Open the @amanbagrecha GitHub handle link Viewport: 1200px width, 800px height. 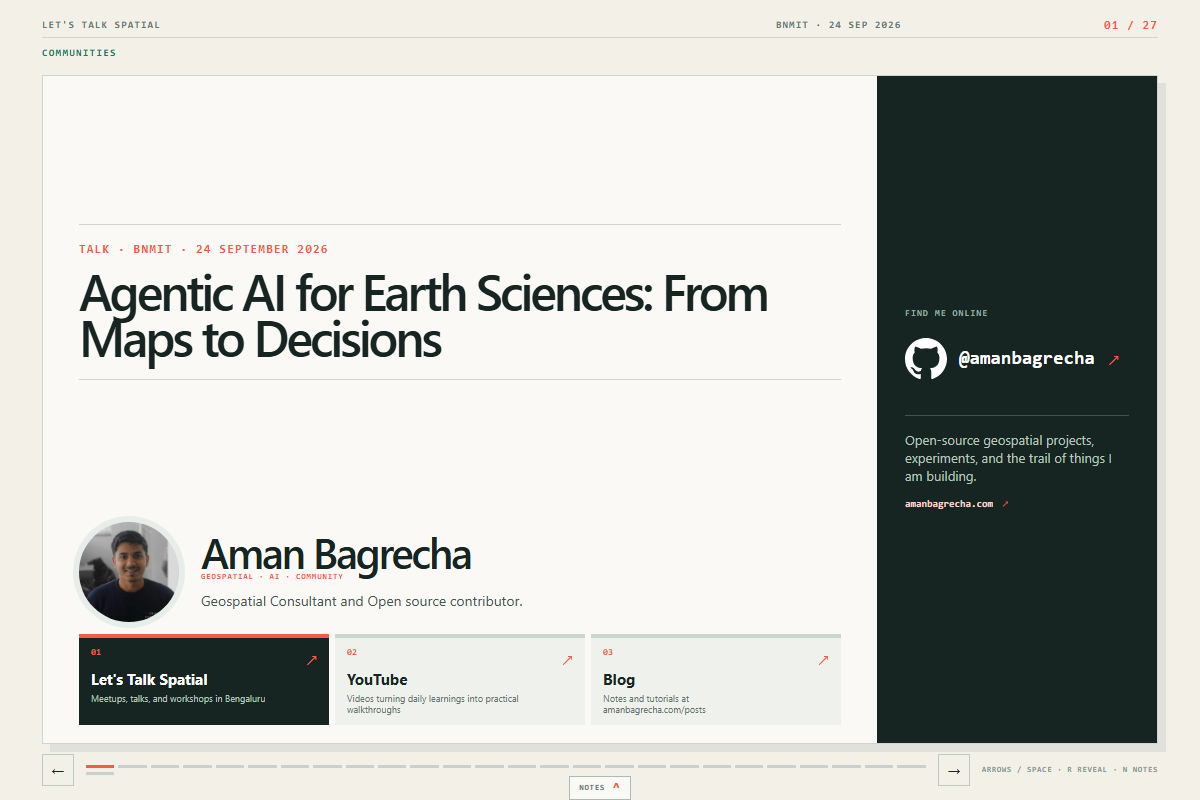click(x=1026, y=358)
